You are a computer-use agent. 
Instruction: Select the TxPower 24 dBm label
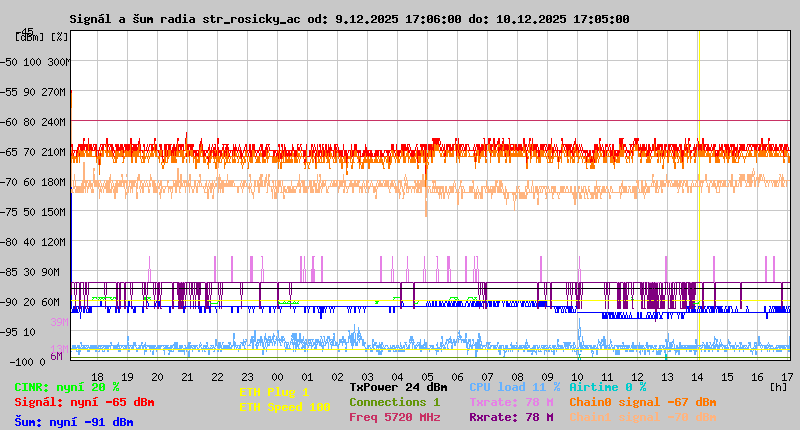click(x=398, y=387)
